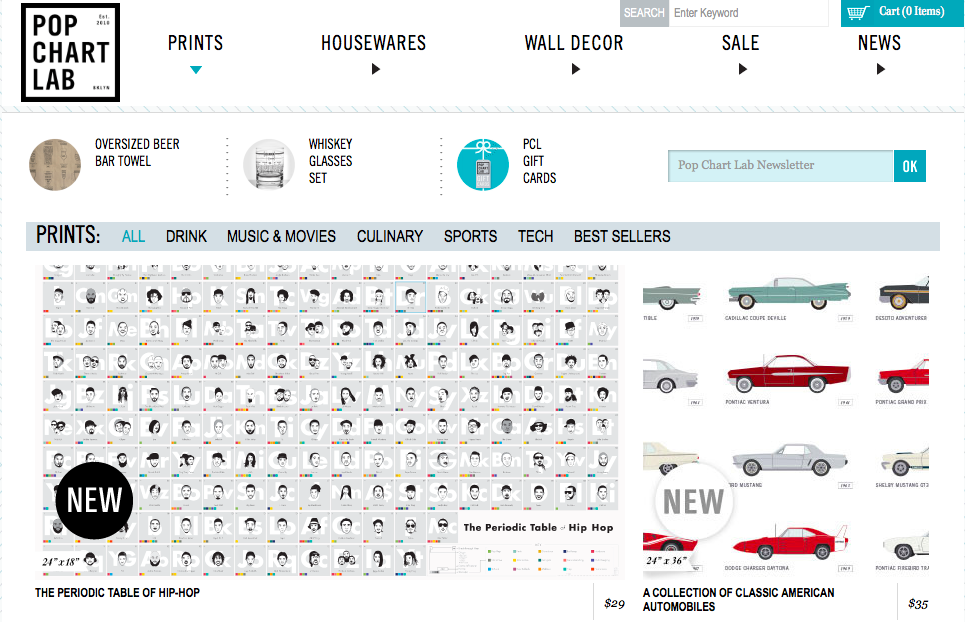Filter prints by Best Sellers

pyautogui.click(x=622, y=236)
